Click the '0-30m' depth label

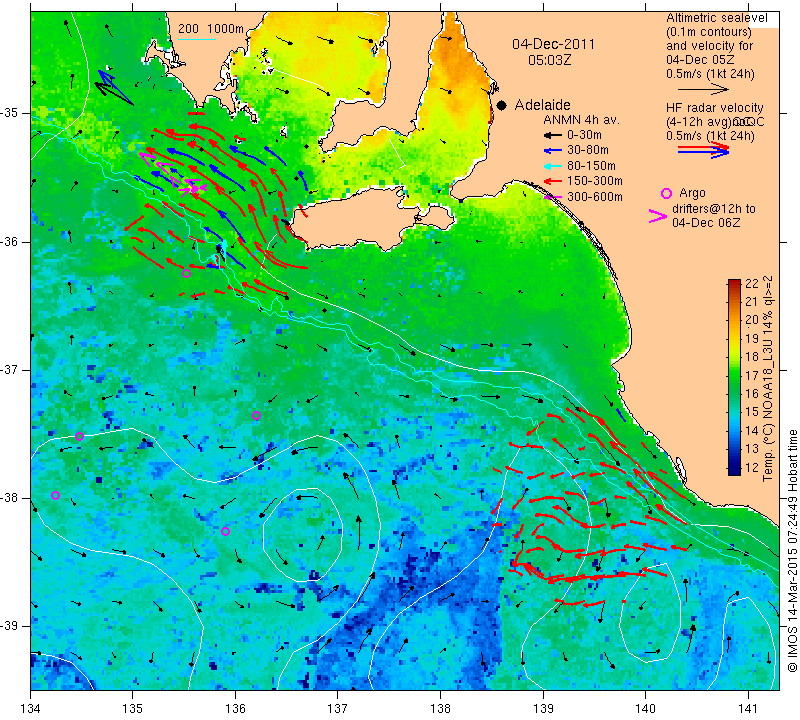[x=584, y=135]
